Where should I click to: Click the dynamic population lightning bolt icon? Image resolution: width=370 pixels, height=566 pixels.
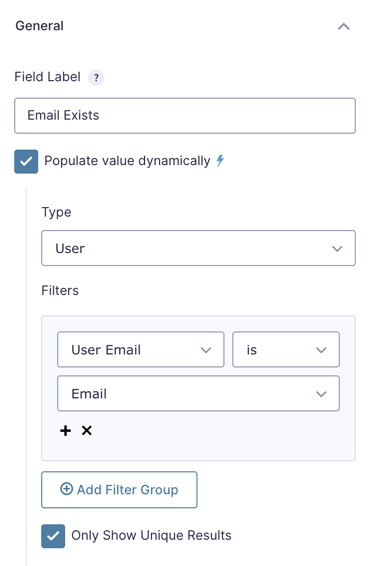220,160
